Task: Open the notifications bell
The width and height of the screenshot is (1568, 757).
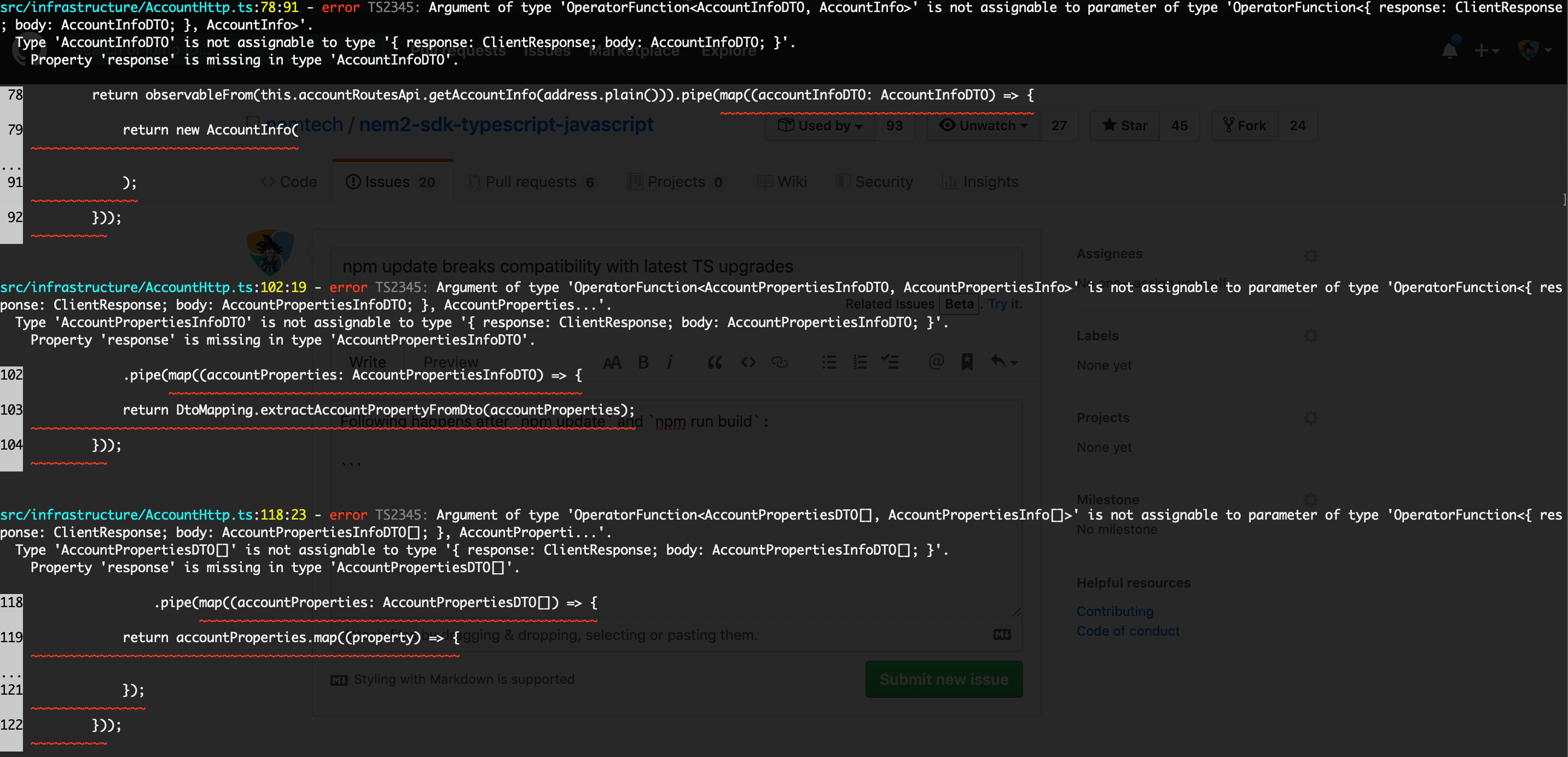Action: point(1450,50)
